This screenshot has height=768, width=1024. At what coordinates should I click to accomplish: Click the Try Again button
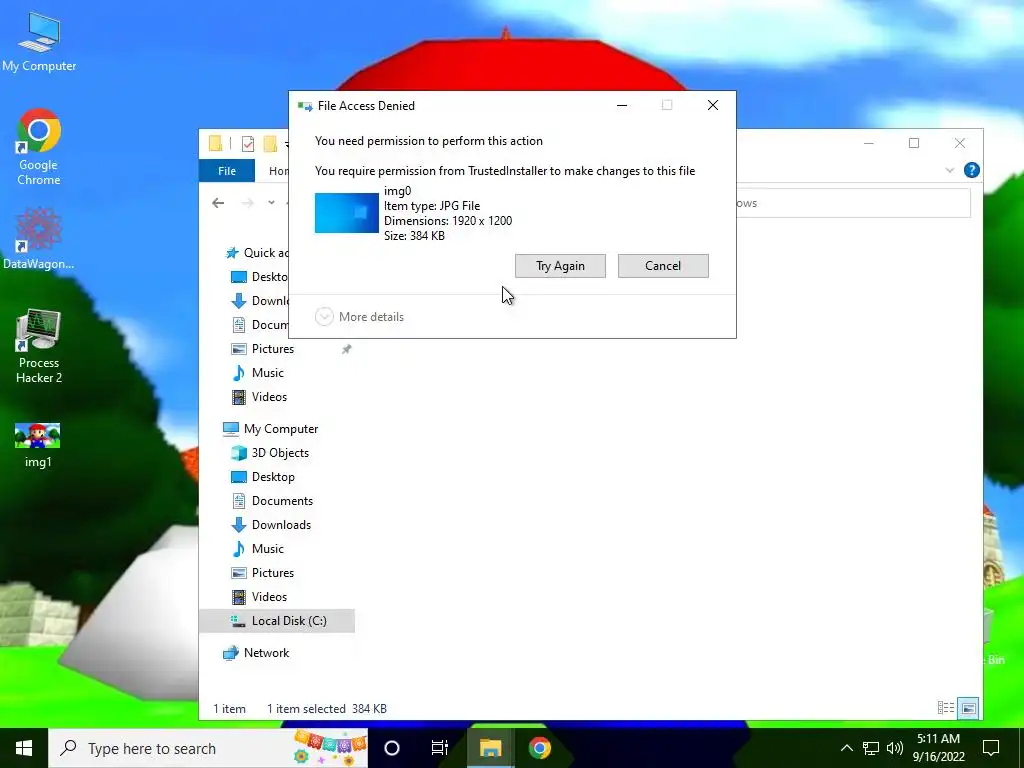tap(560, 266)
